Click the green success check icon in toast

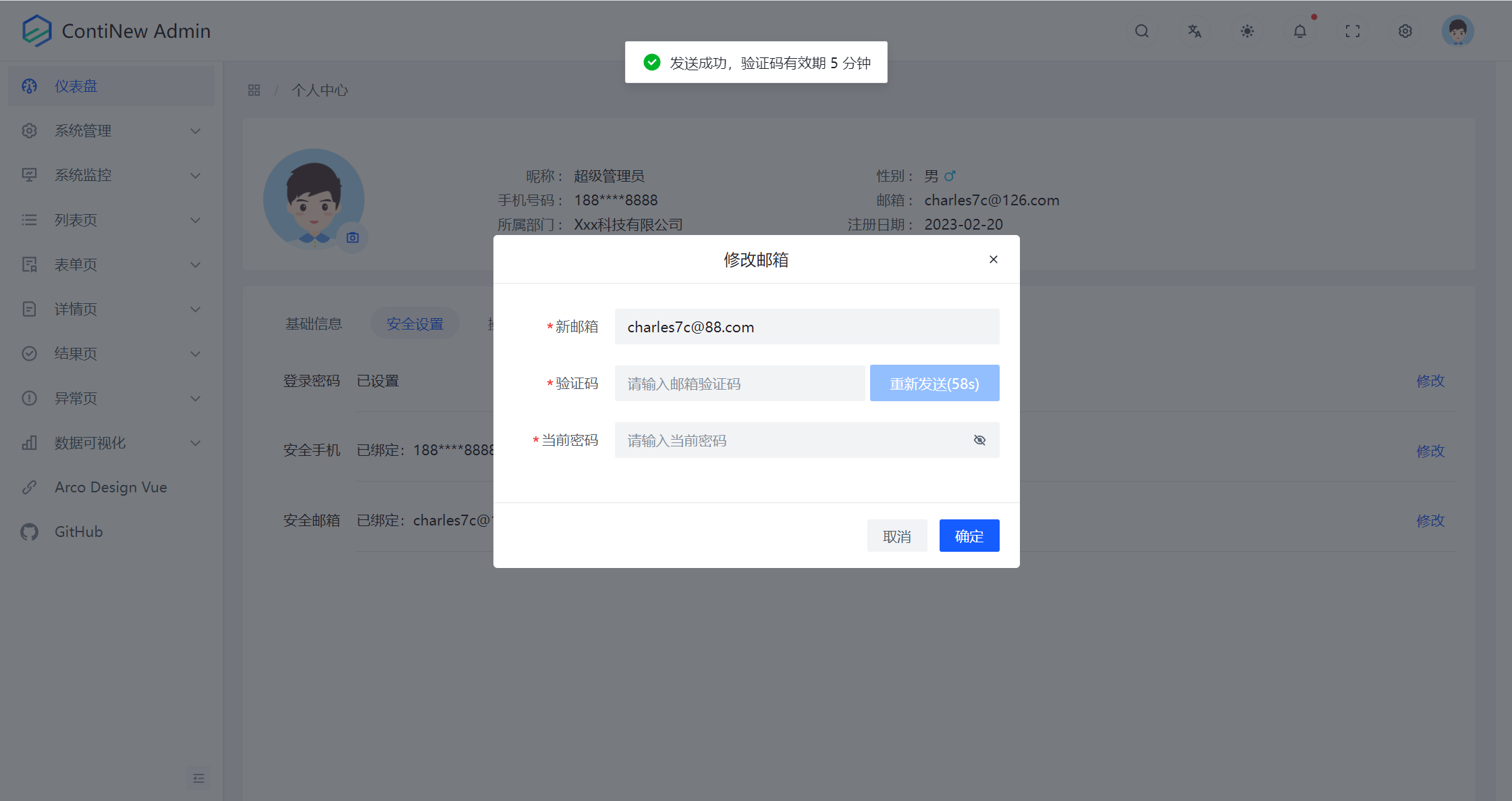(652, 62)
